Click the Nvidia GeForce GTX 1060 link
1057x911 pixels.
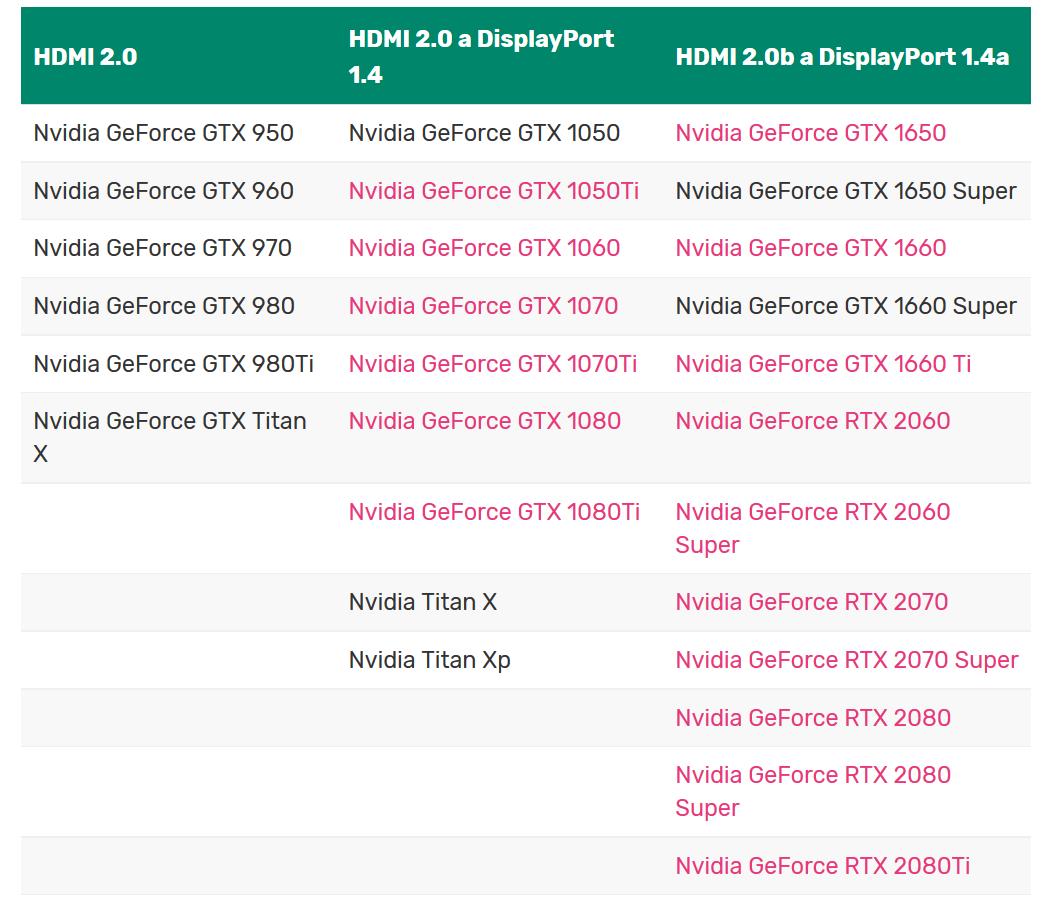click(x=484, y=248)
